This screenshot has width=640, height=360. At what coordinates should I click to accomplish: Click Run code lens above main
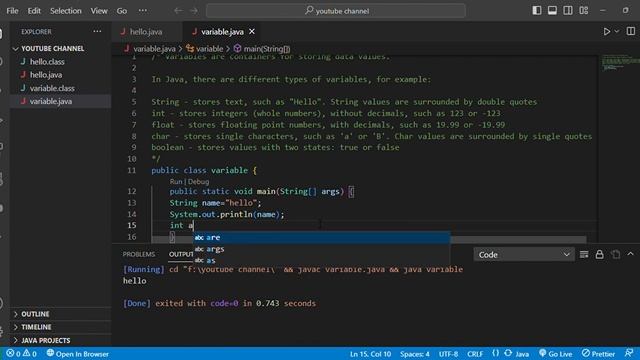pos(176,182)
